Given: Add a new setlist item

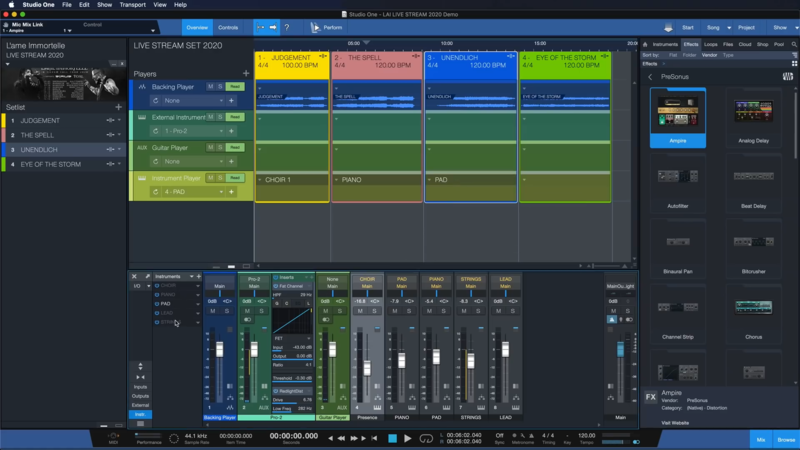Looking at the screenshot, I should pos(118,107).
